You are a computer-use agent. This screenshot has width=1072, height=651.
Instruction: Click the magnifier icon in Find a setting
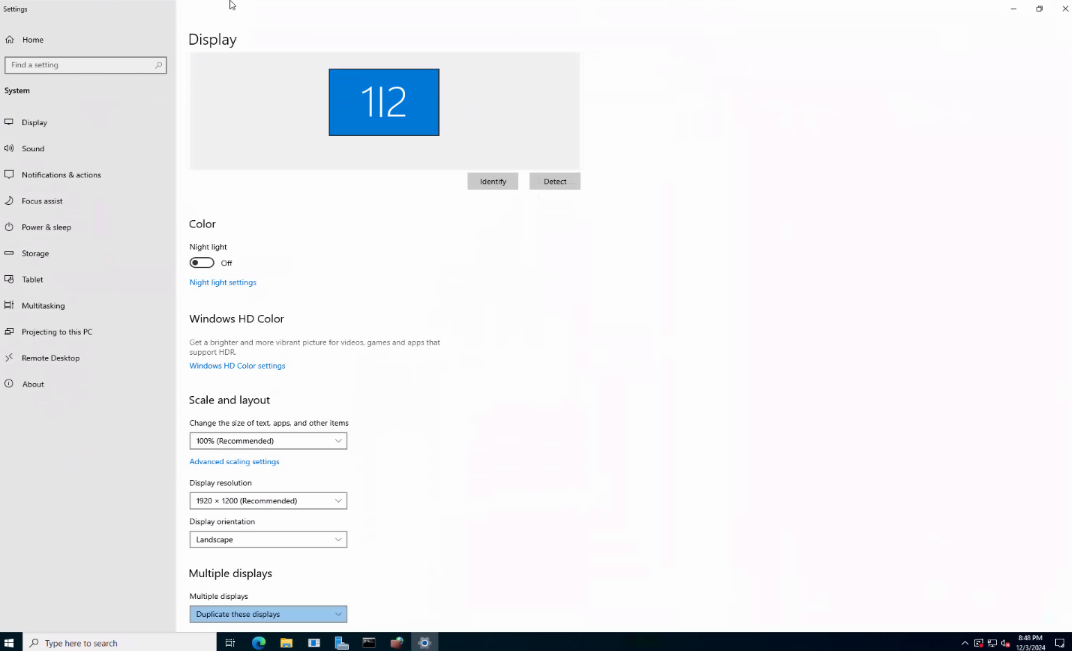[x=159, y=65]
